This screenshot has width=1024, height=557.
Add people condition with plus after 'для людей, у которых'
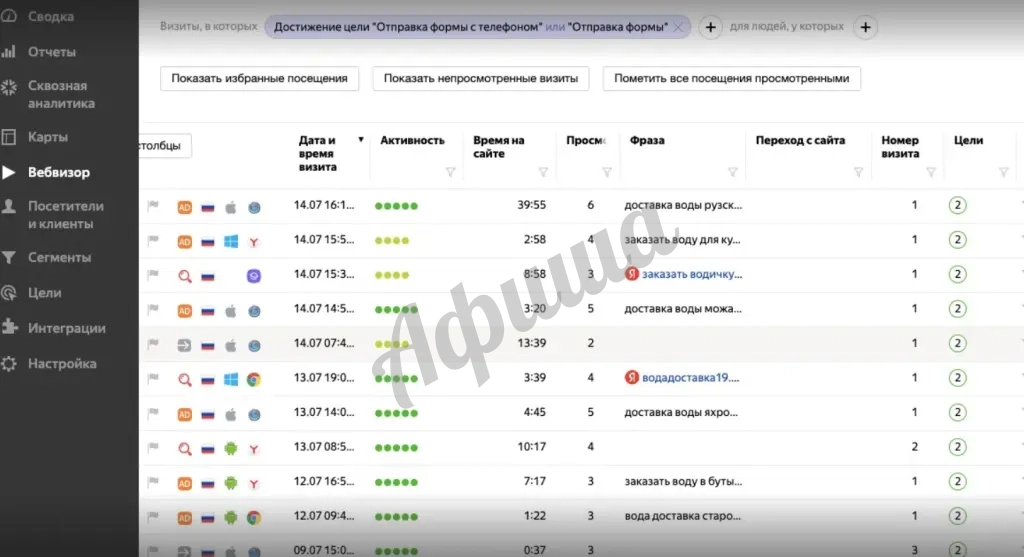click(x=865, y=28)
